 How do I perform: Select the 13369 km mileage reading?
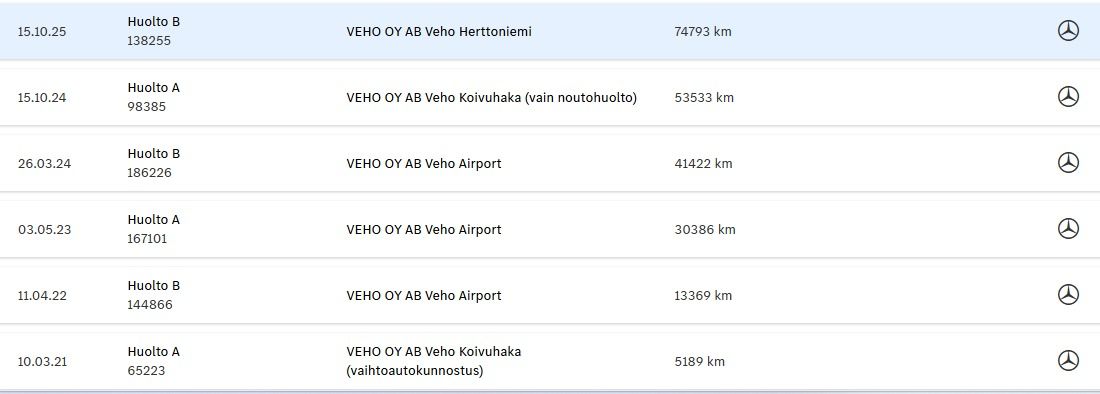[x=703, y=295]
